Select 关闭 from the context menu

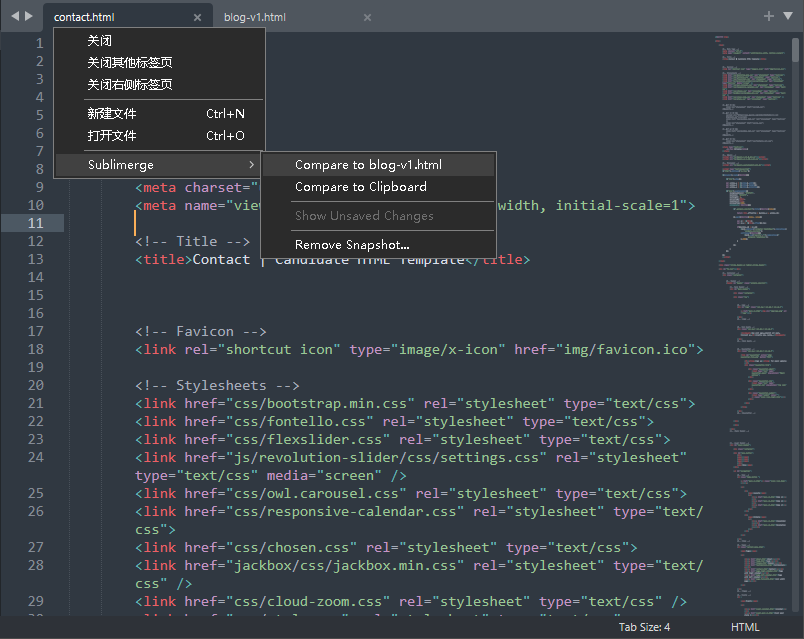pos(98,40)
